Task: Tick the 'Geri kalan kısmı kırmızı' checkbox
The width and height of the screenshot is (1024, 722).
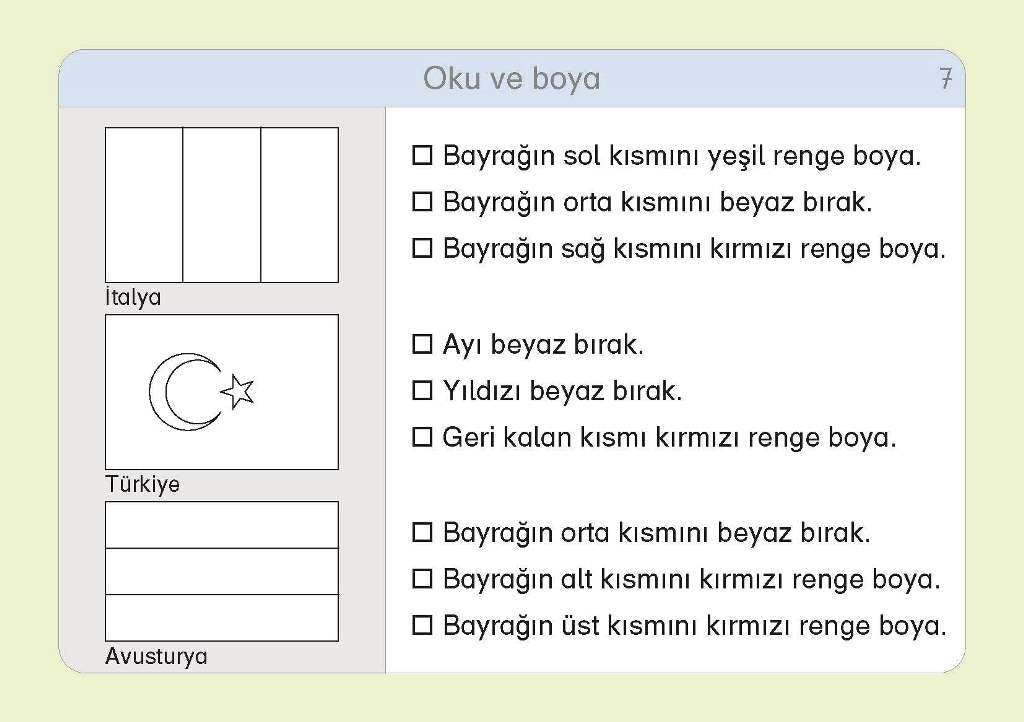Action: (422, 437)
